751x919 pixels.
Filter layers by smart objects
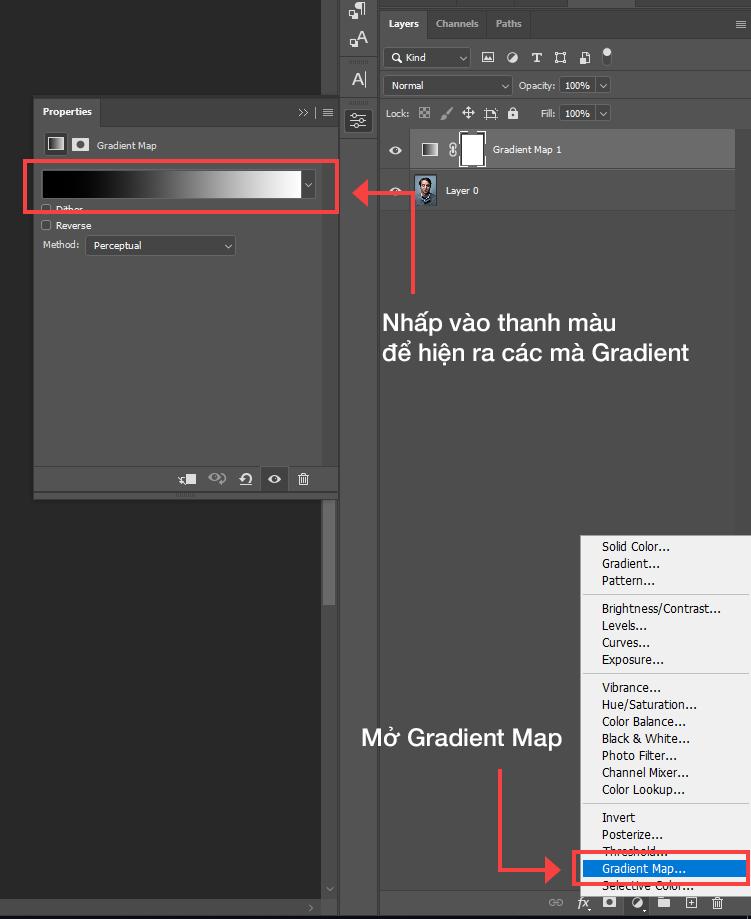click(x=585, y=57)
